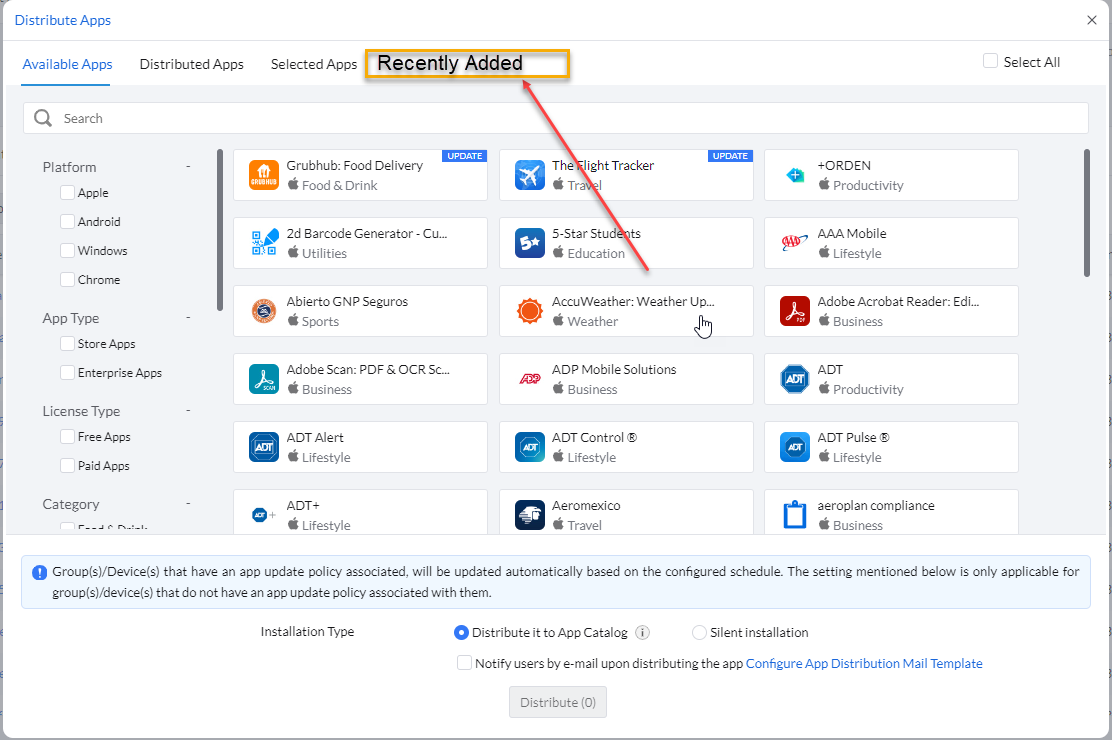
Task: Check the Store Apps filter
Action: coord(67,343)
